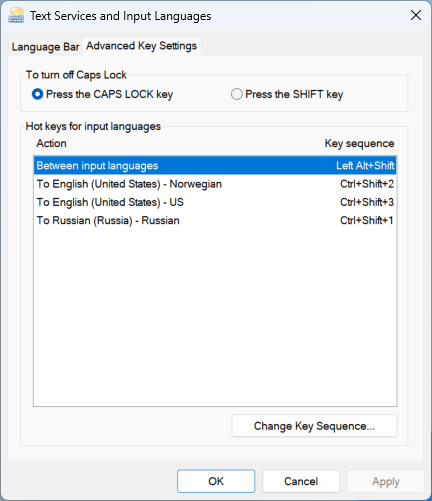Screen dimensions: 432x501
Task: Select Between input languages row
Action: 215,166
